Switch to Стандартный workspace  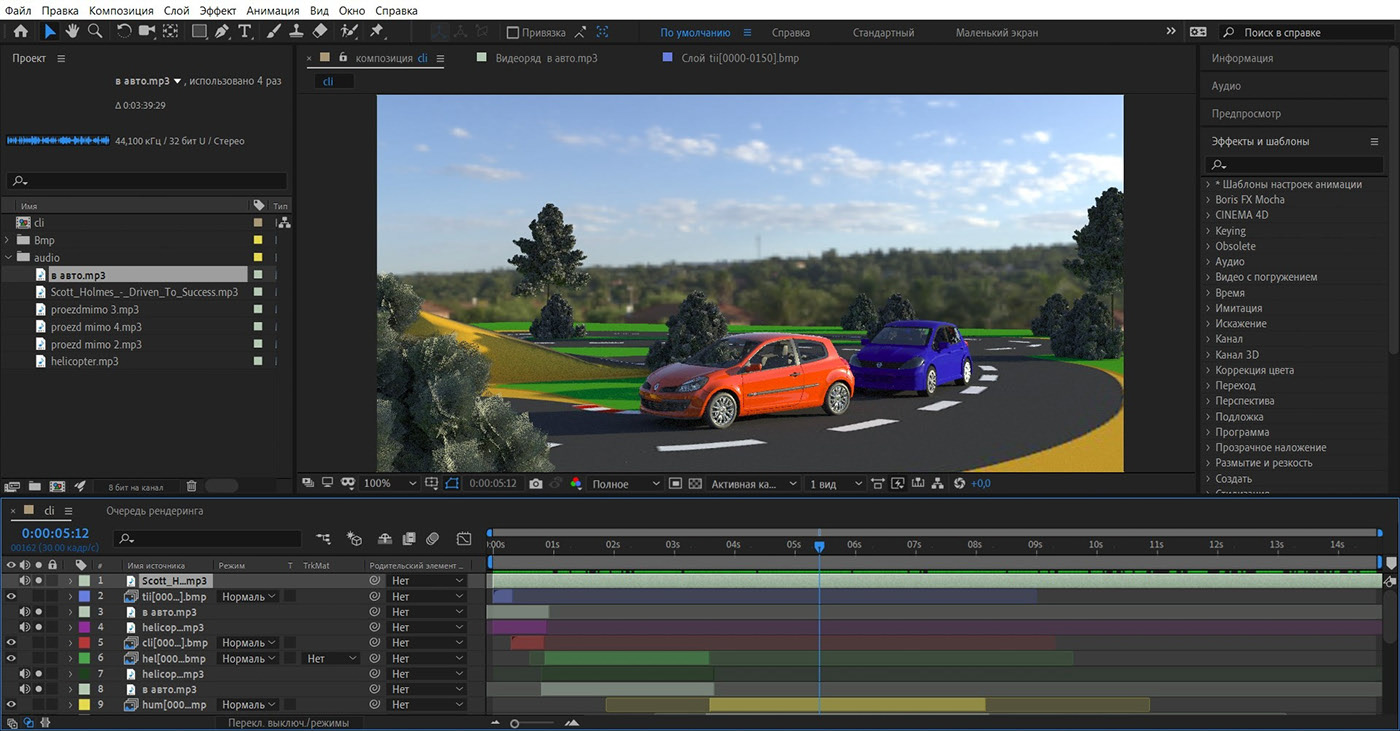(882, 33)
